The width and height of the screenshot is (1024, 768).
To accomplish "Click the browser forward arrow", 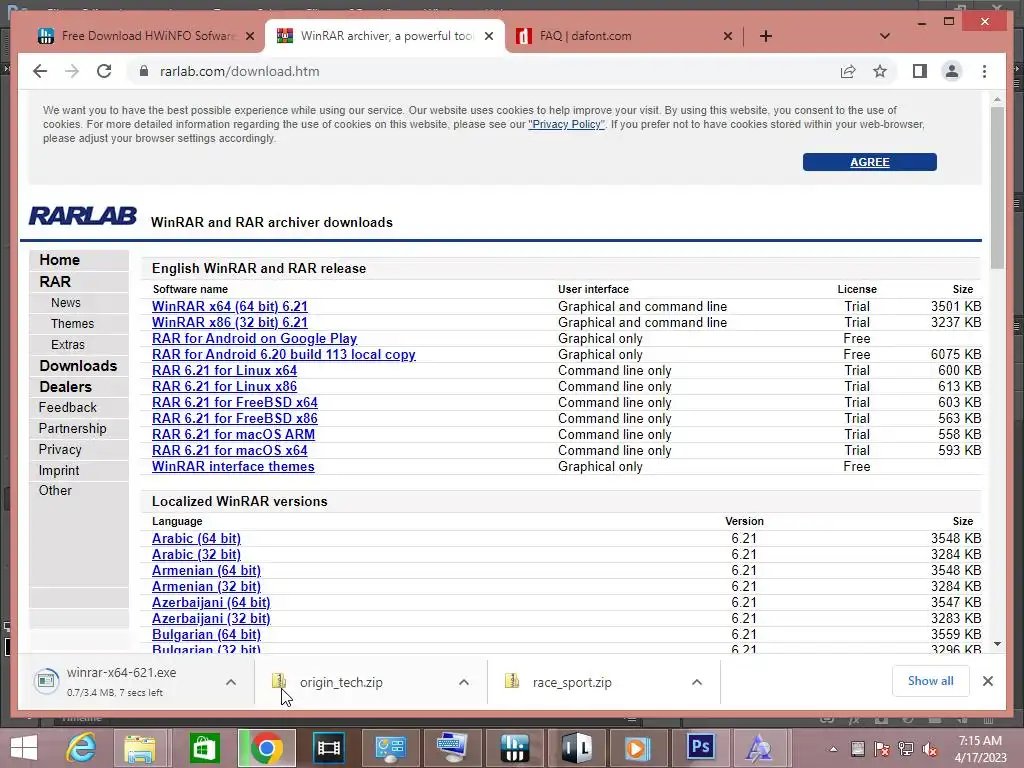I will (x=72, y=71).
